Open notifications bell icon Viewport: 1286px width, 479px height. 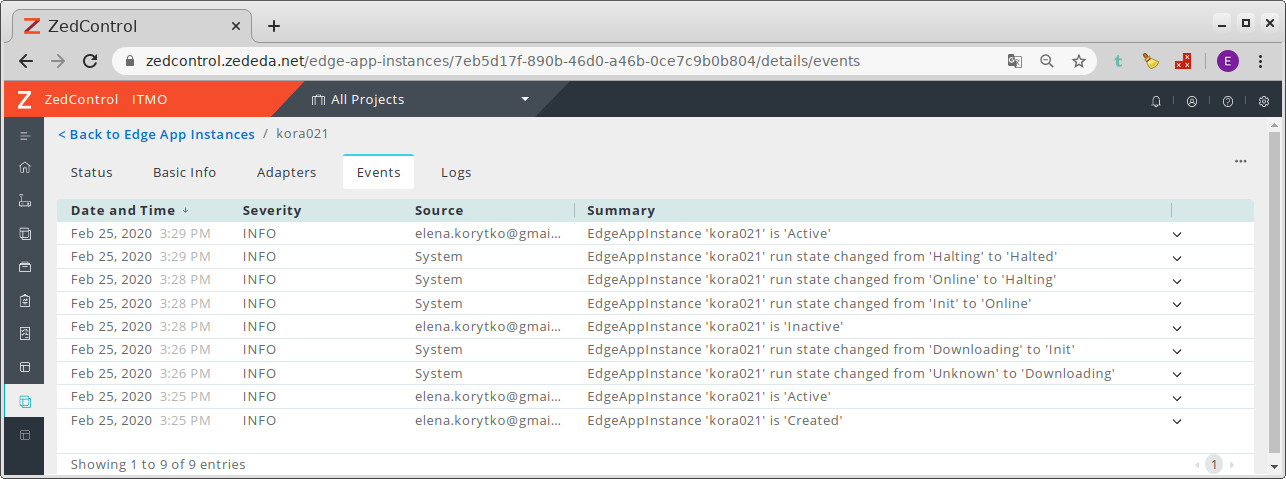pos(1156,101)
